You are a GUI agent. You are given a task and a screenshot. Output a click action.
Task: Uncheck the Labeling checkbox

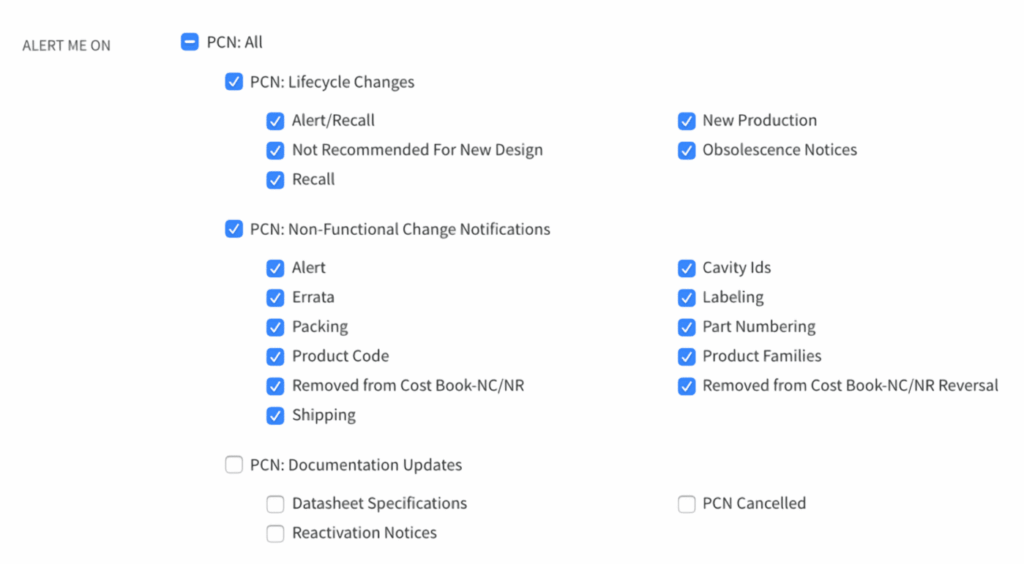click(x=686, y=298)
